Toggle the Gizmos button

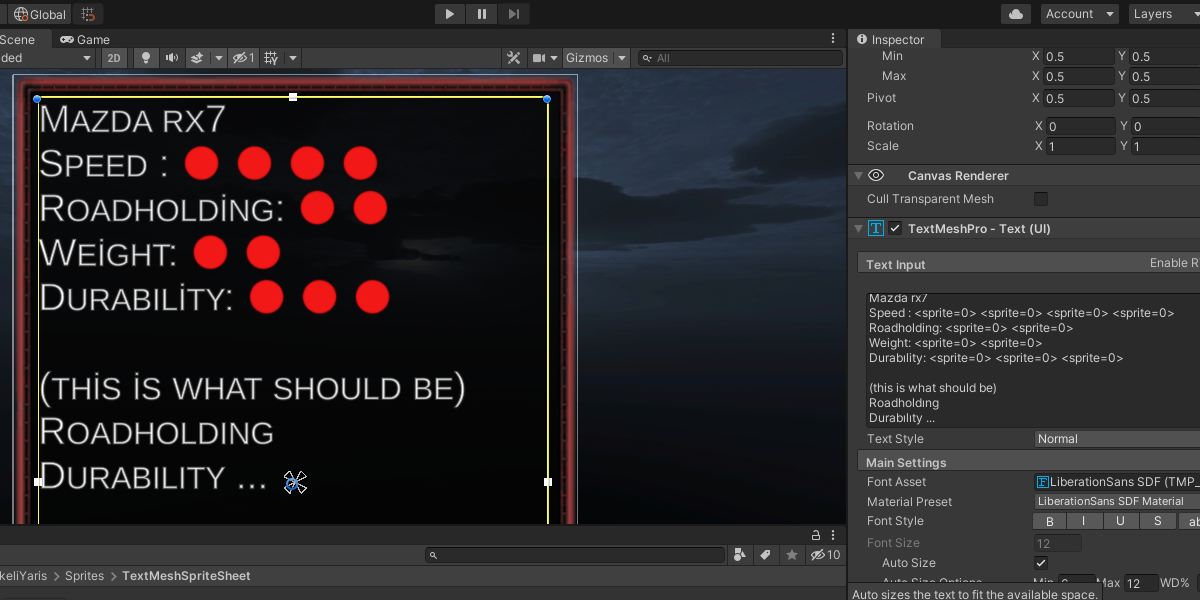coord(587,58)
